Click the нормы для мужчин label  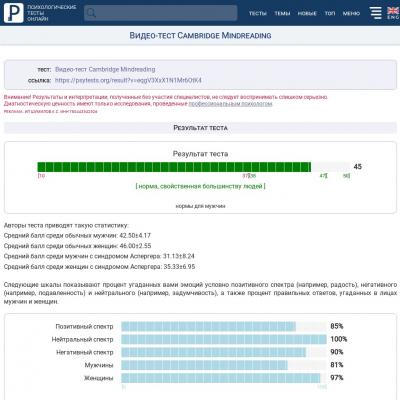[200, 206]
